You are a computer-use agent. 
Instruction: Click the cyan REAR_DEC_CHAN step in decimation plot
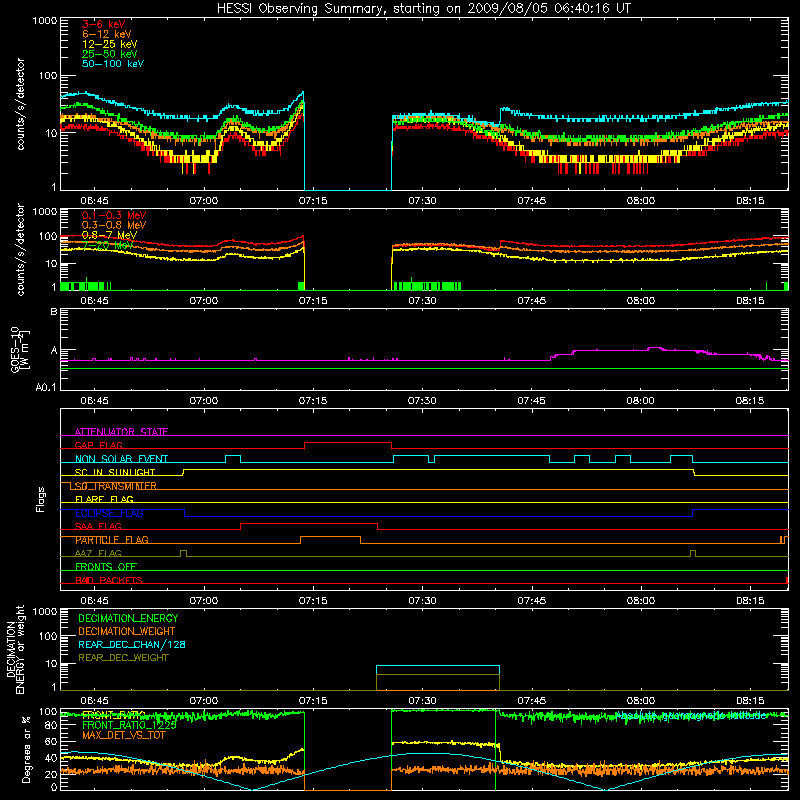(x=438, y=666)
